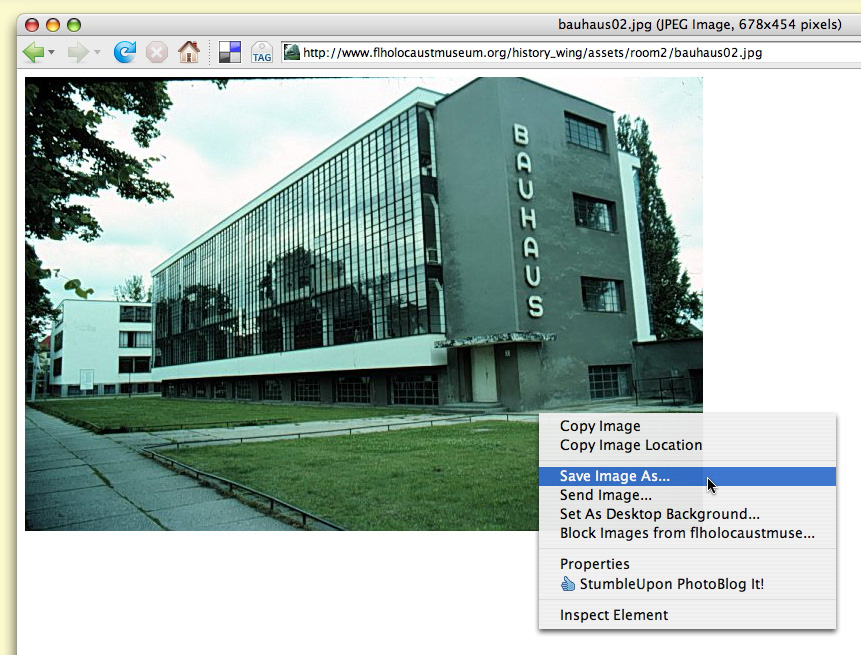
Task: Choose Save Image As... from context menu
Action: click(x=615, y=477)
